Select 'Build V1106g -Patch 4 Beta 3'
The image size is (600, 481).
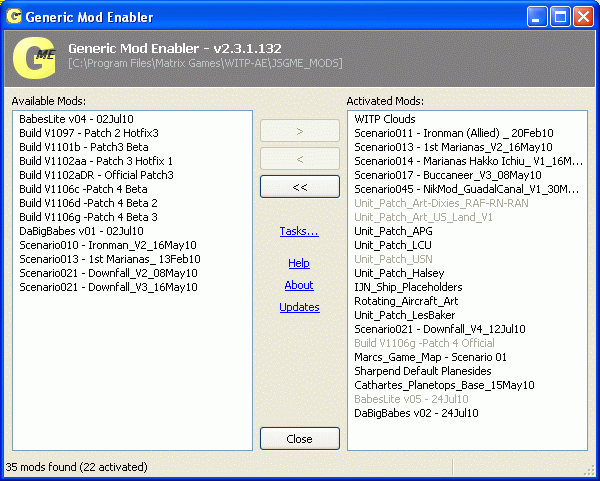88,217
